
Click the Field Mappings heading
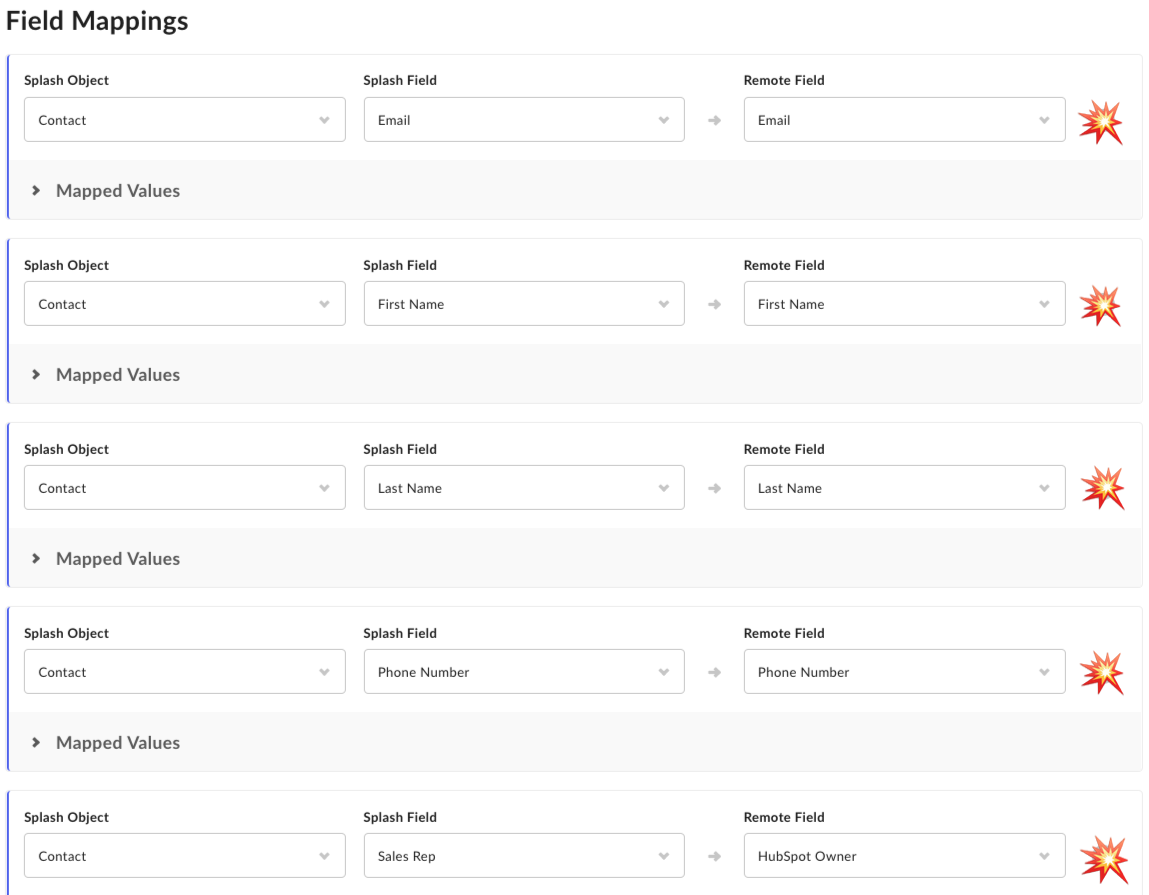pos(97,21)
